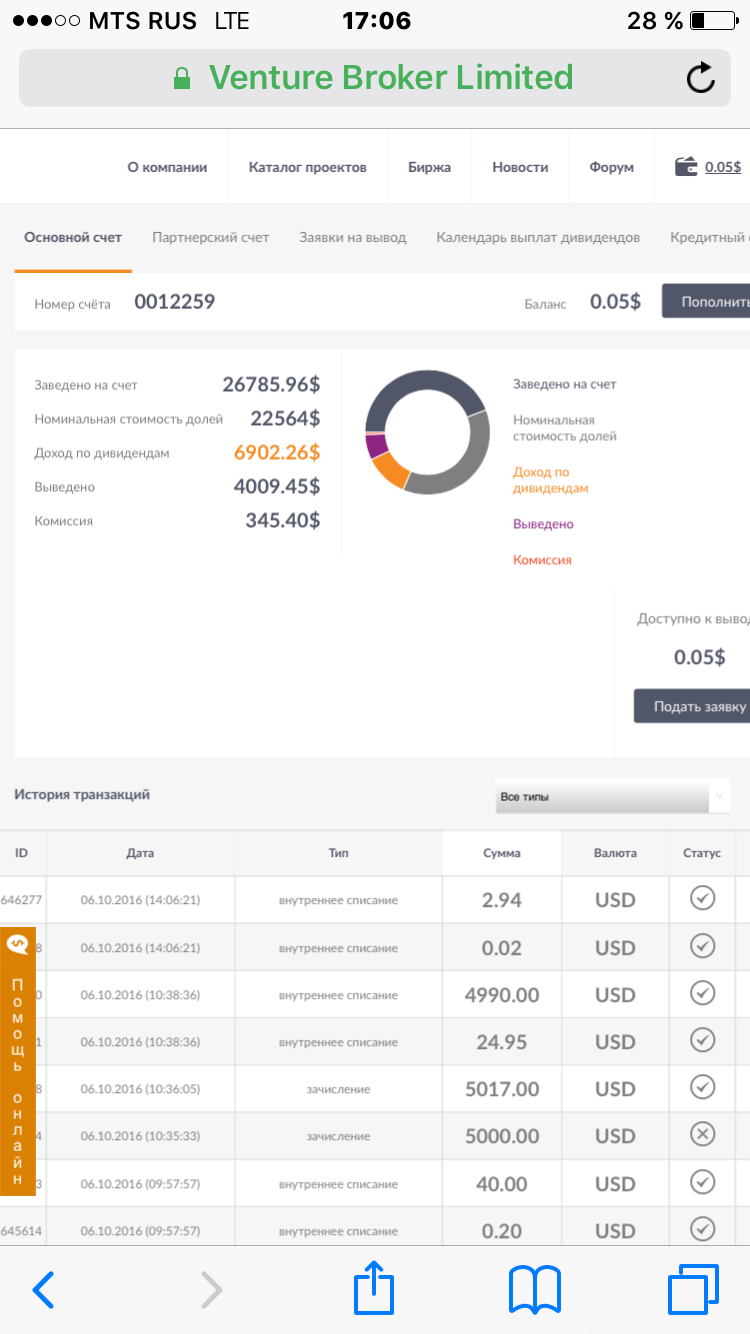The width and height of the screenshot is (750, 1334).
Task: Open the 'Заявки на вывод' tab
Action: tap(352, 237)
